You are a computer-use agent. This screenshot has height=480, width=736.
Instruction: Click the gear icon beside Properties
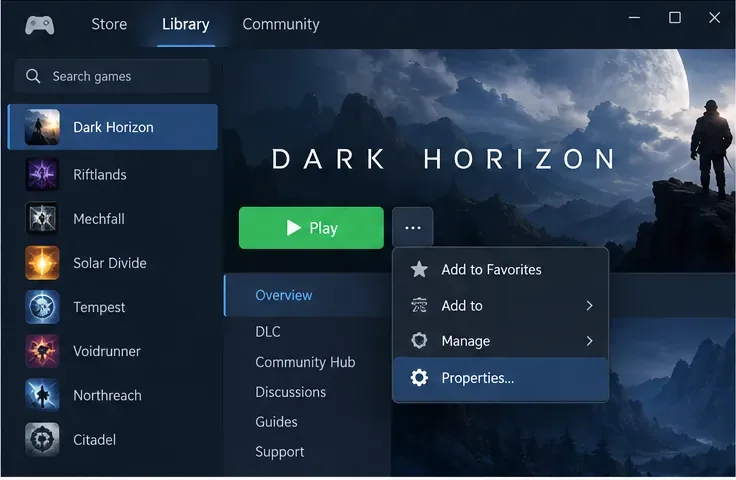click(x=419, y=378)
